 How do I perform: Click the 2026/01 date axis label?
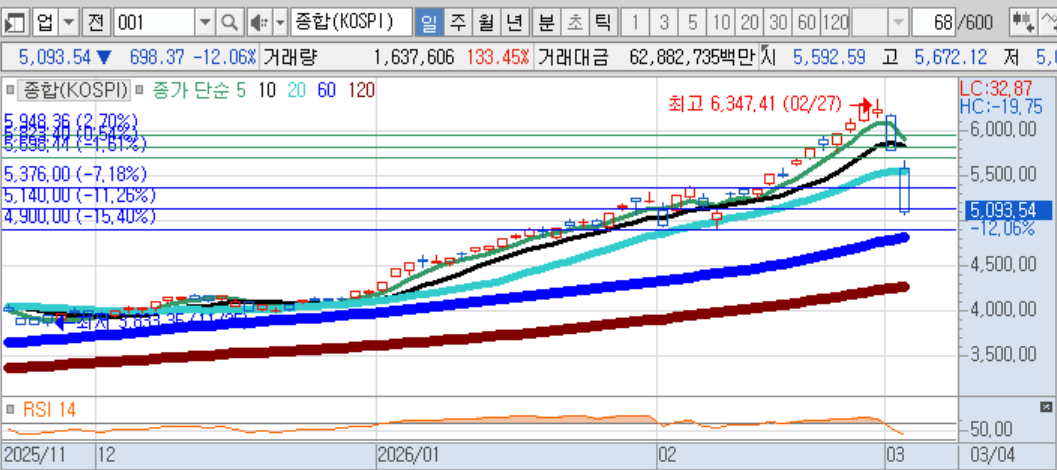[409, 455]
